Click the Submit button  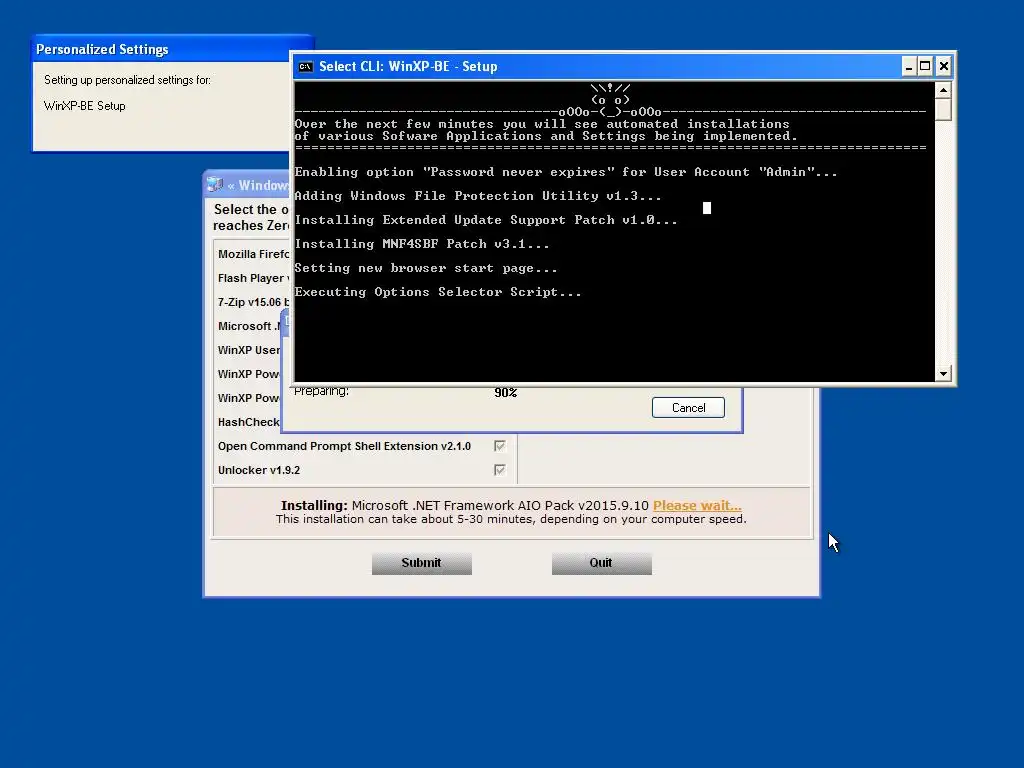[x=421, y=563]
